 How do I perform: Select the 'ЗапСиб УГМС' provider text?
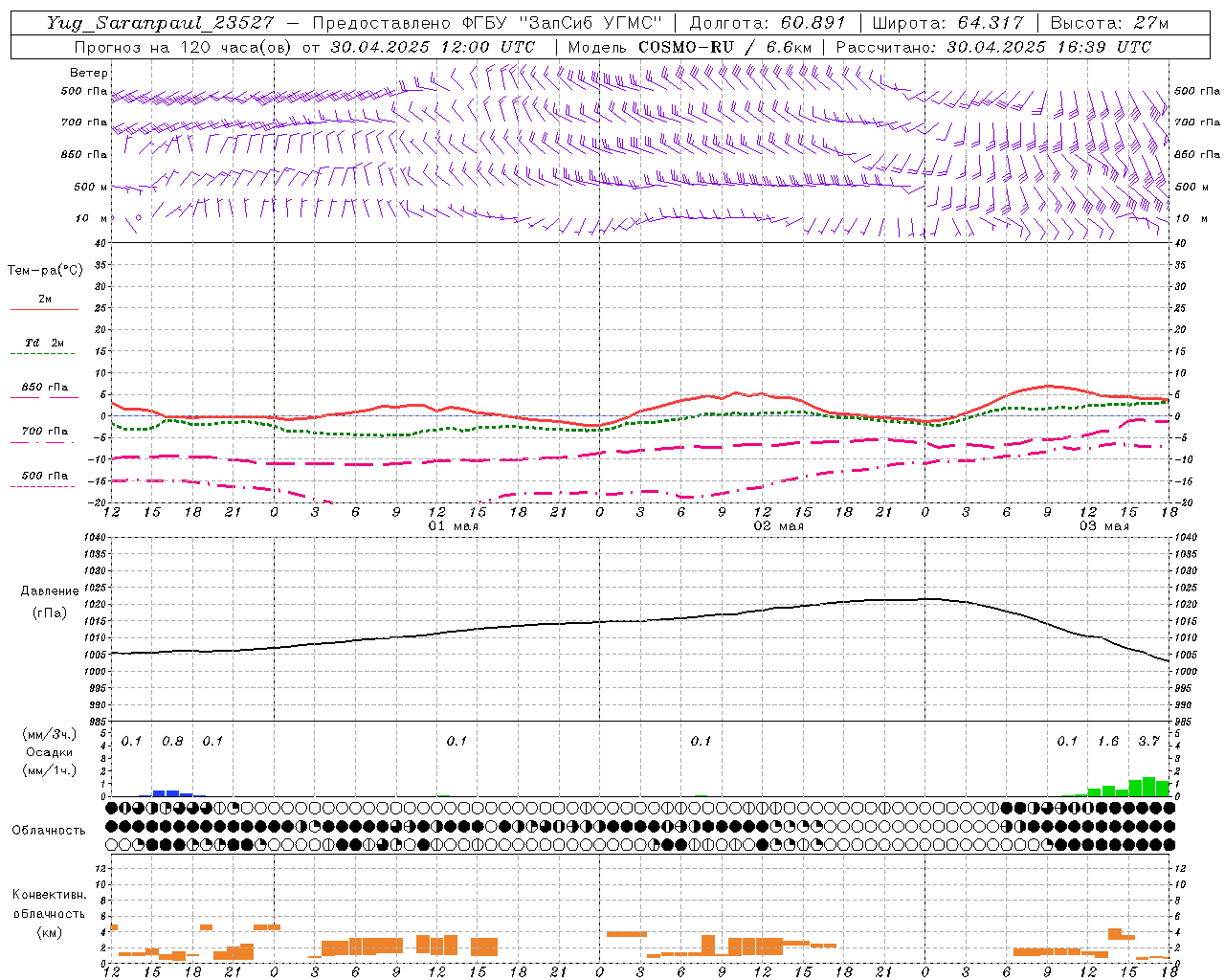click(x=591, y=23)
